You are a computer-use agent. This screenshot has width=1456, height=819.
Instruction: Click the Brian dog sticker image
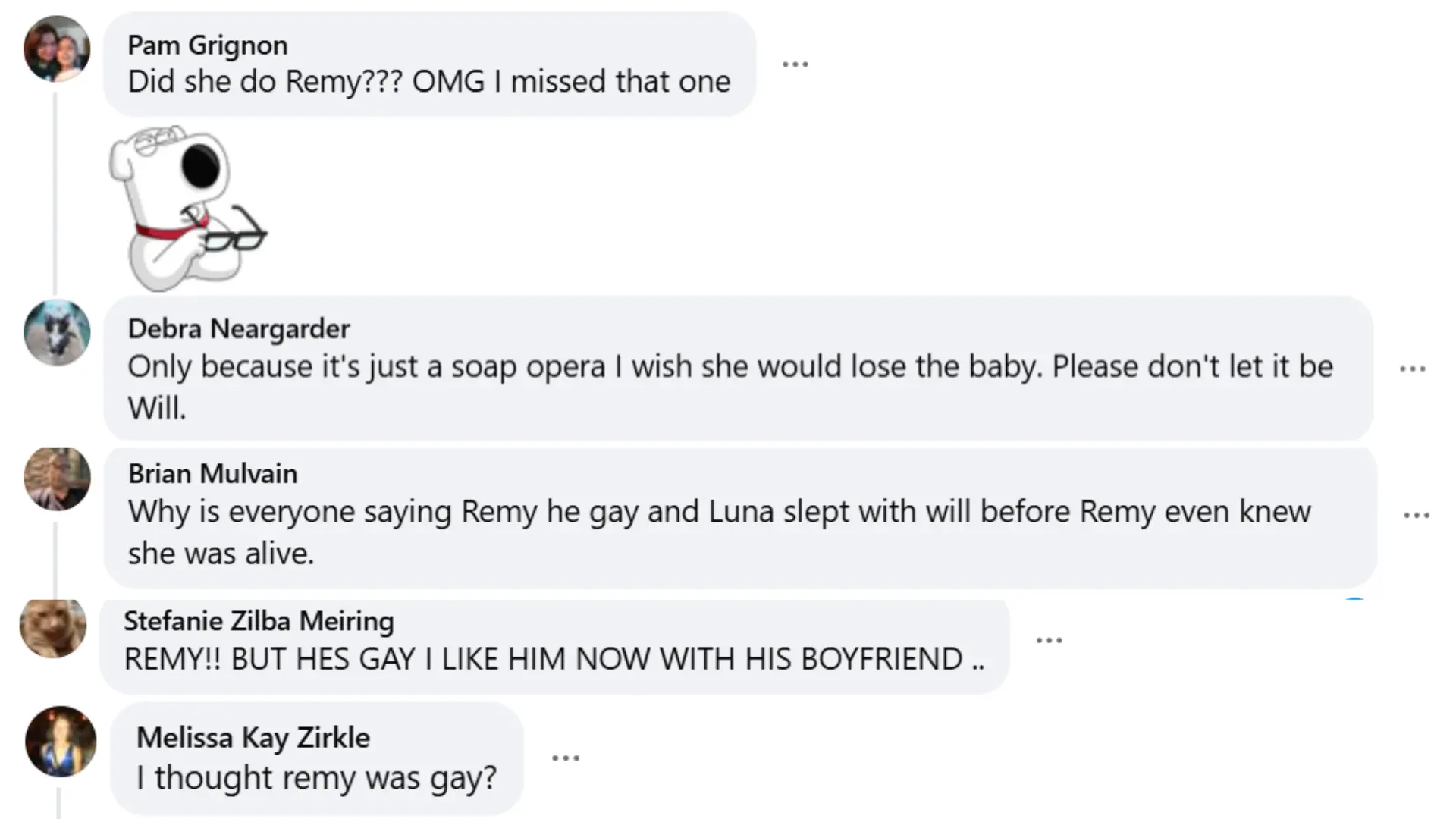click(186, 209)
